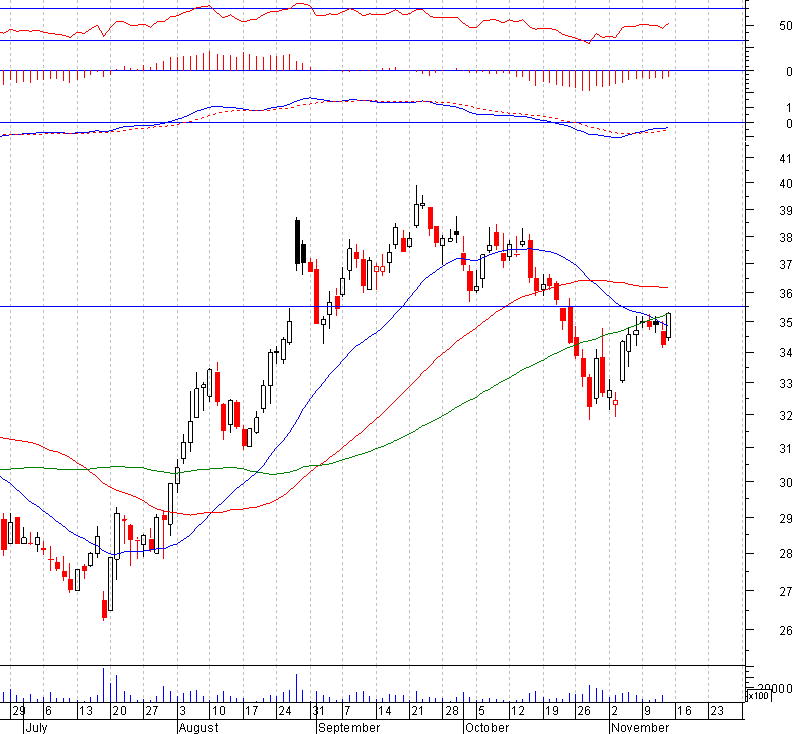Click date label 7 above September

click(347, 711)
